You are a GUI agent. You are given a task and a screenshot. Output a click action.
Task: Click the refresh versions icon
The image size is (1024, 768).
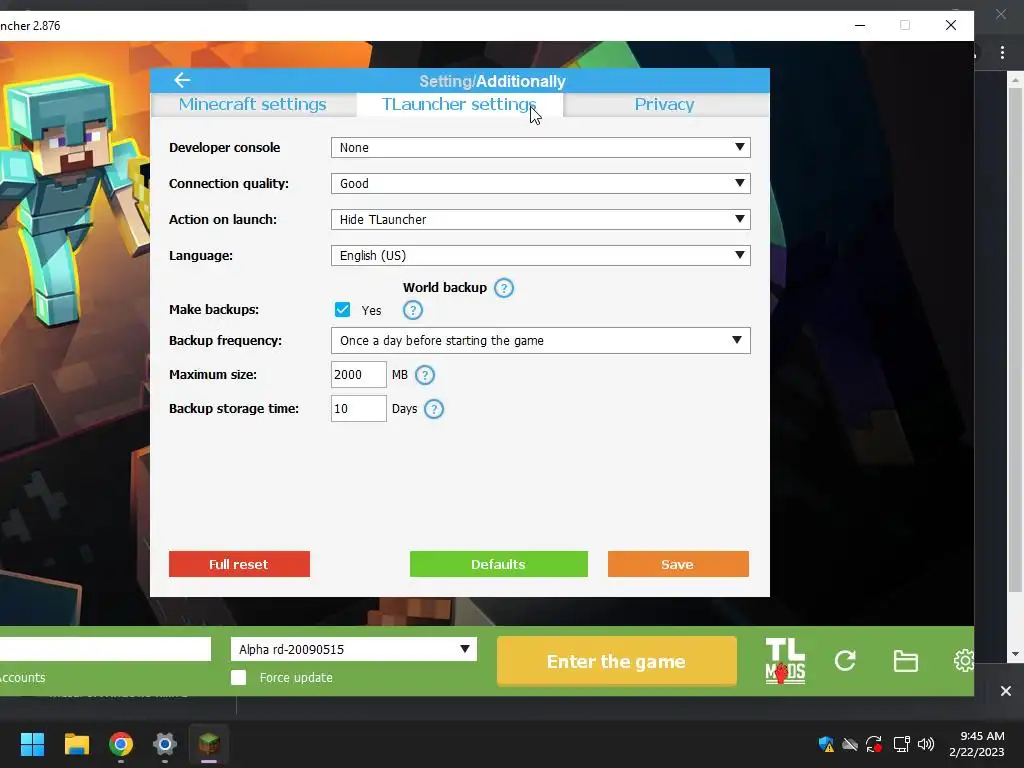[845, 661]
